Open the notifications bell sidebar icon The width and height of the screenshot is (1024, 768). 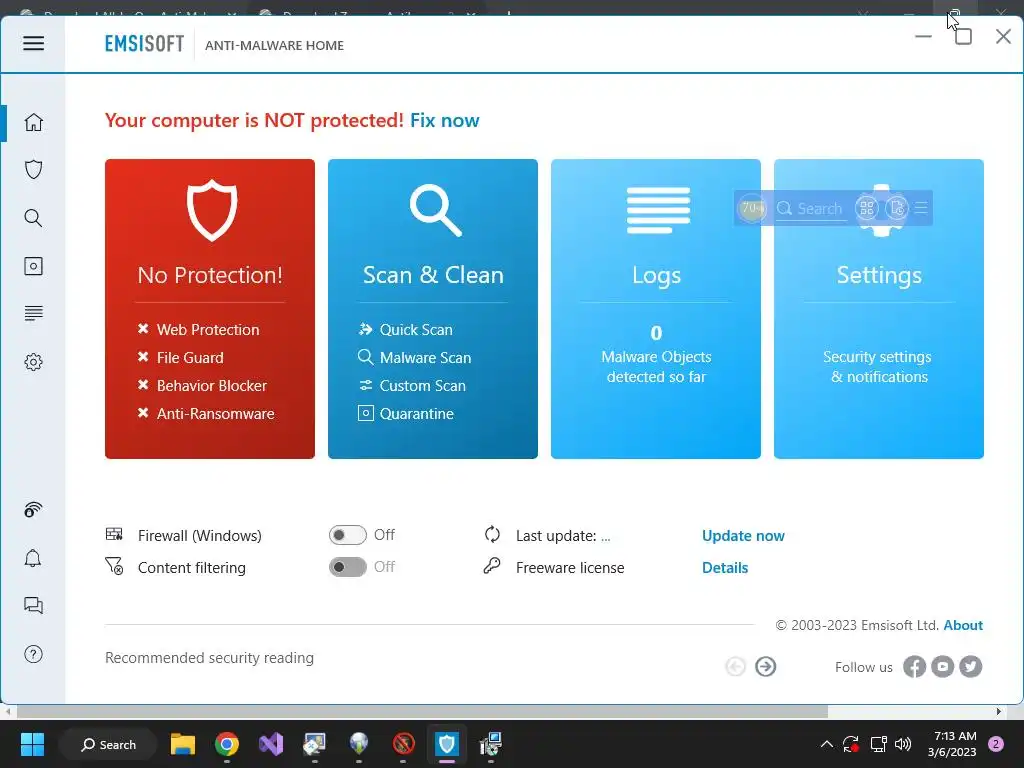click(33, 558)
